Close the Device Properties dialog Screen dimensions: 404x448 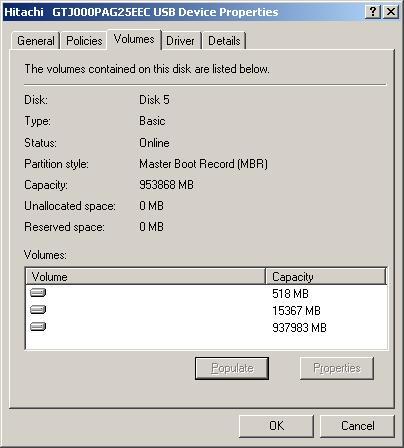click(x=391, y=12)
